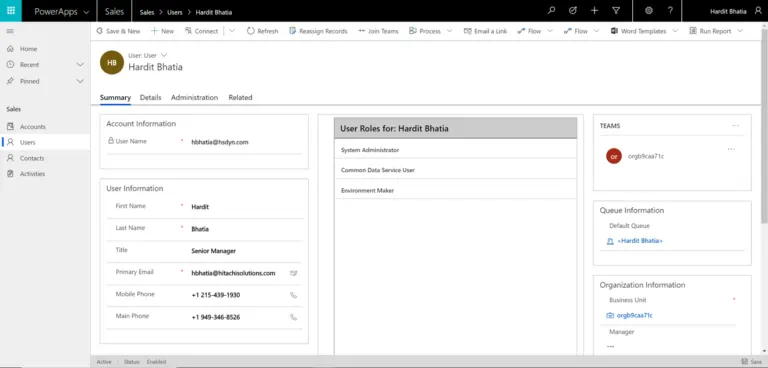
Task: Click the Save button in the footer
Action: [x=752, y=362]
